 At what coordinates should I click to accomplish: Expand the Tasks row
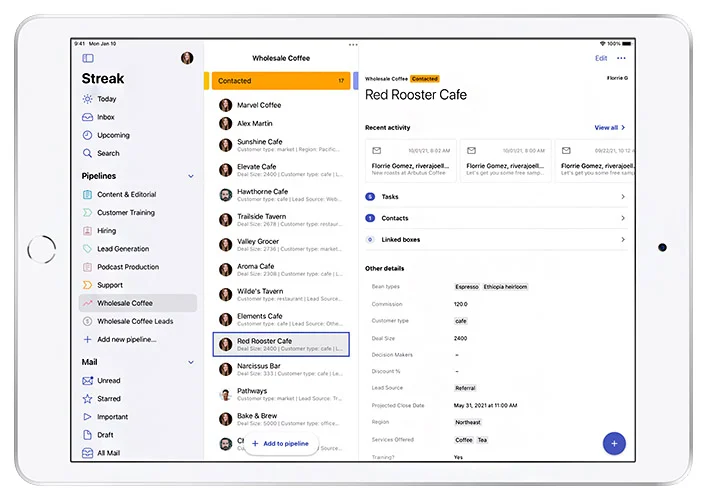click(x=496, y=197)
